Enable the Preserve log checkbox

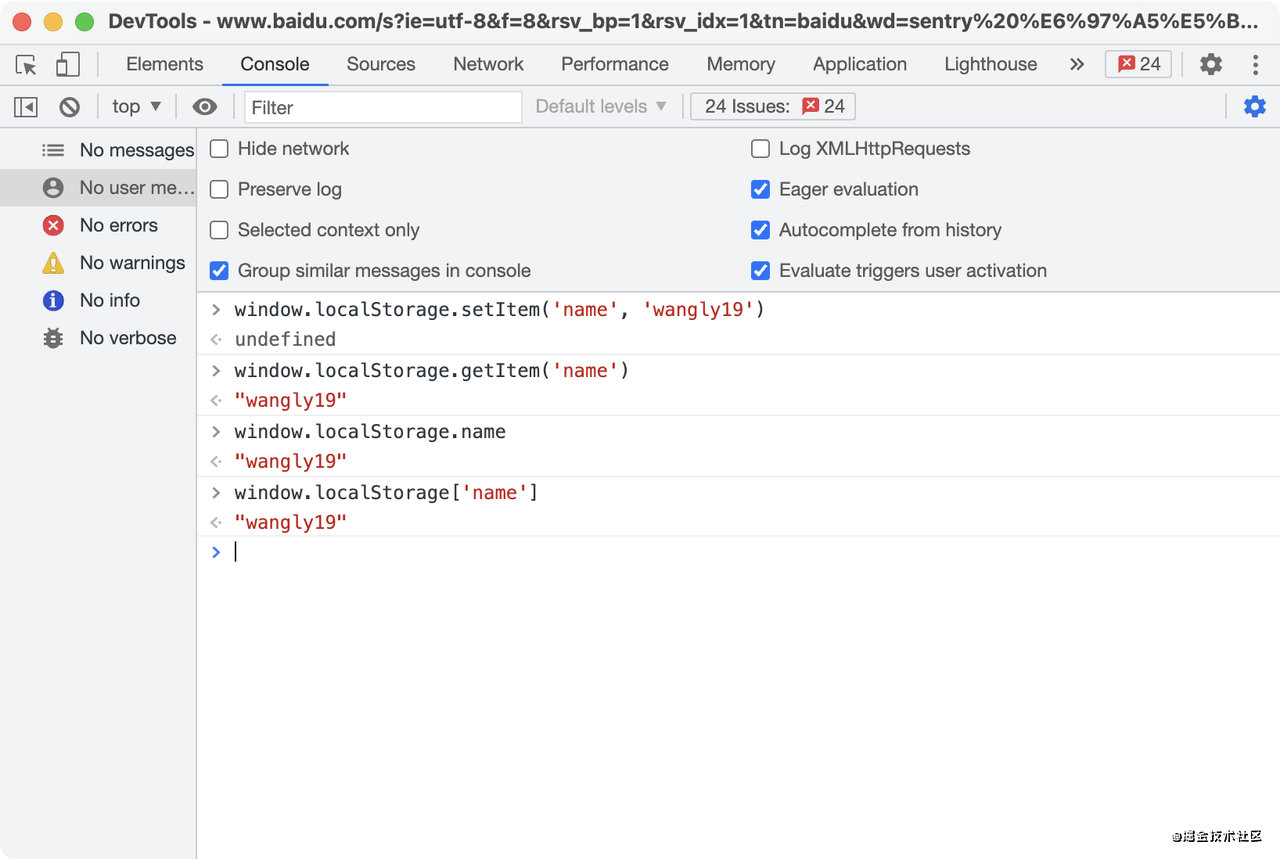tap(220, 190)
